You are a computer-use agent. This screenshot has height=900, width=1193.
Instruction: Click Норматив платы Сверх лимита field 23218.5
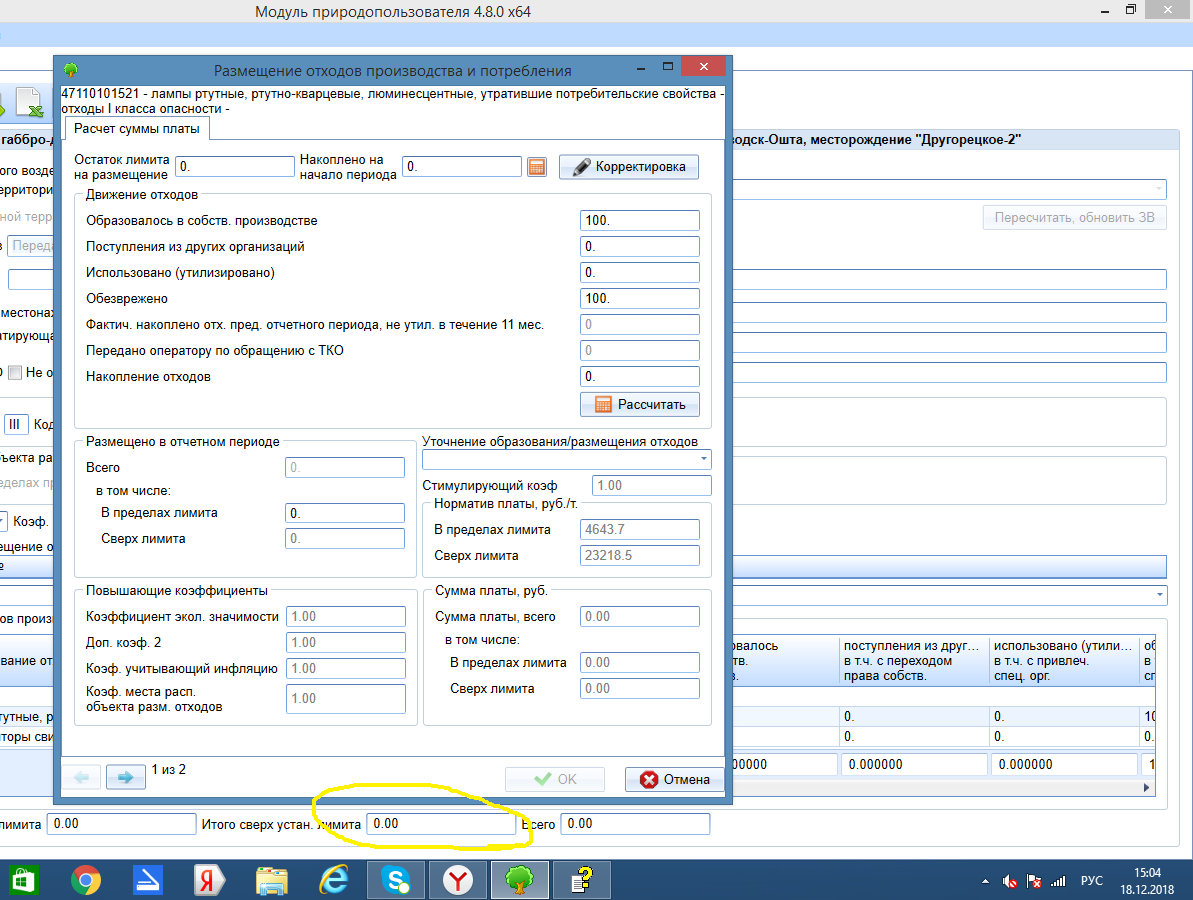click(x=639, y=555)
